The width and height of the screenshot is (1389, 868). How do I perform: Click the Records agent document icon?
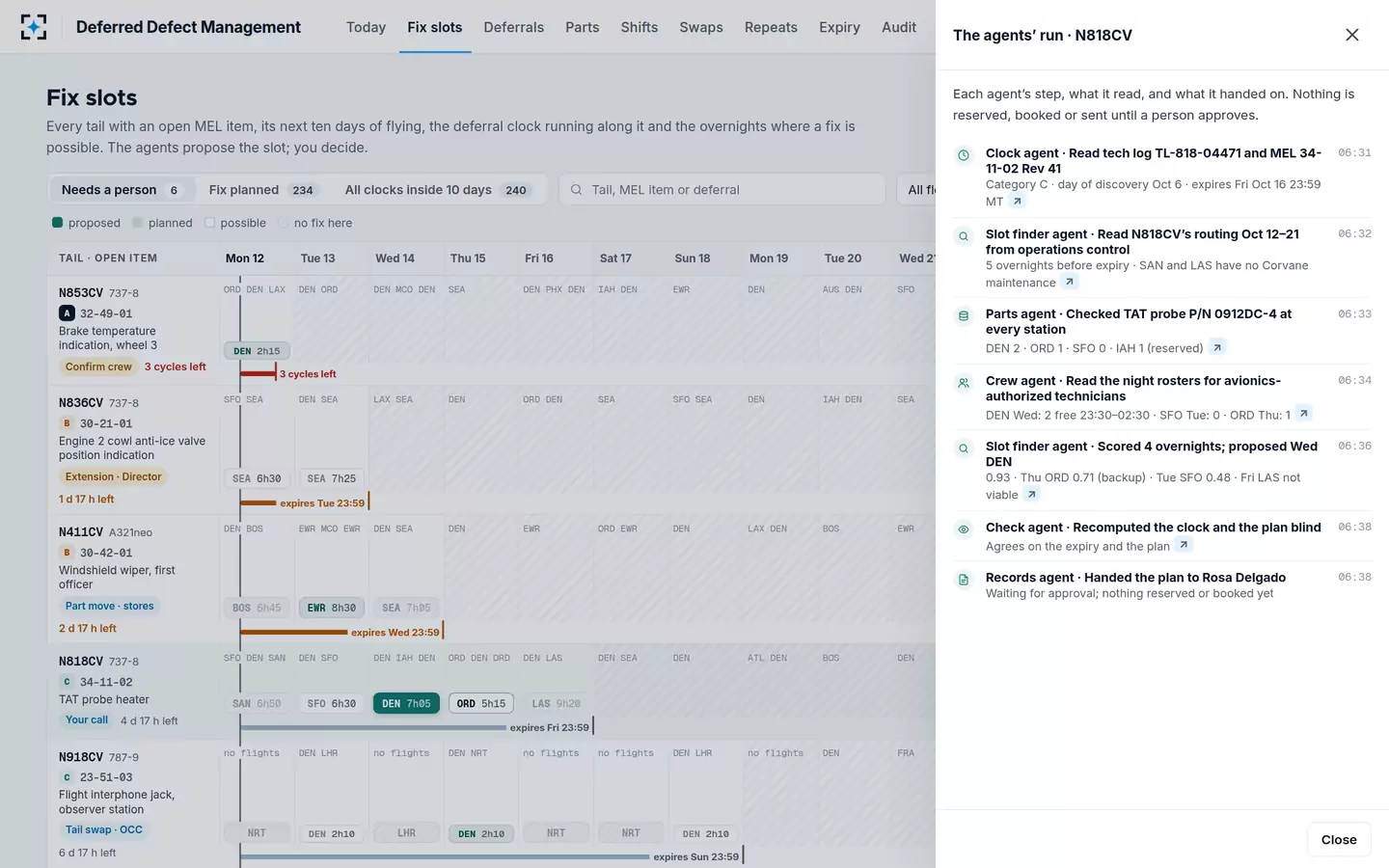(963, 580)
